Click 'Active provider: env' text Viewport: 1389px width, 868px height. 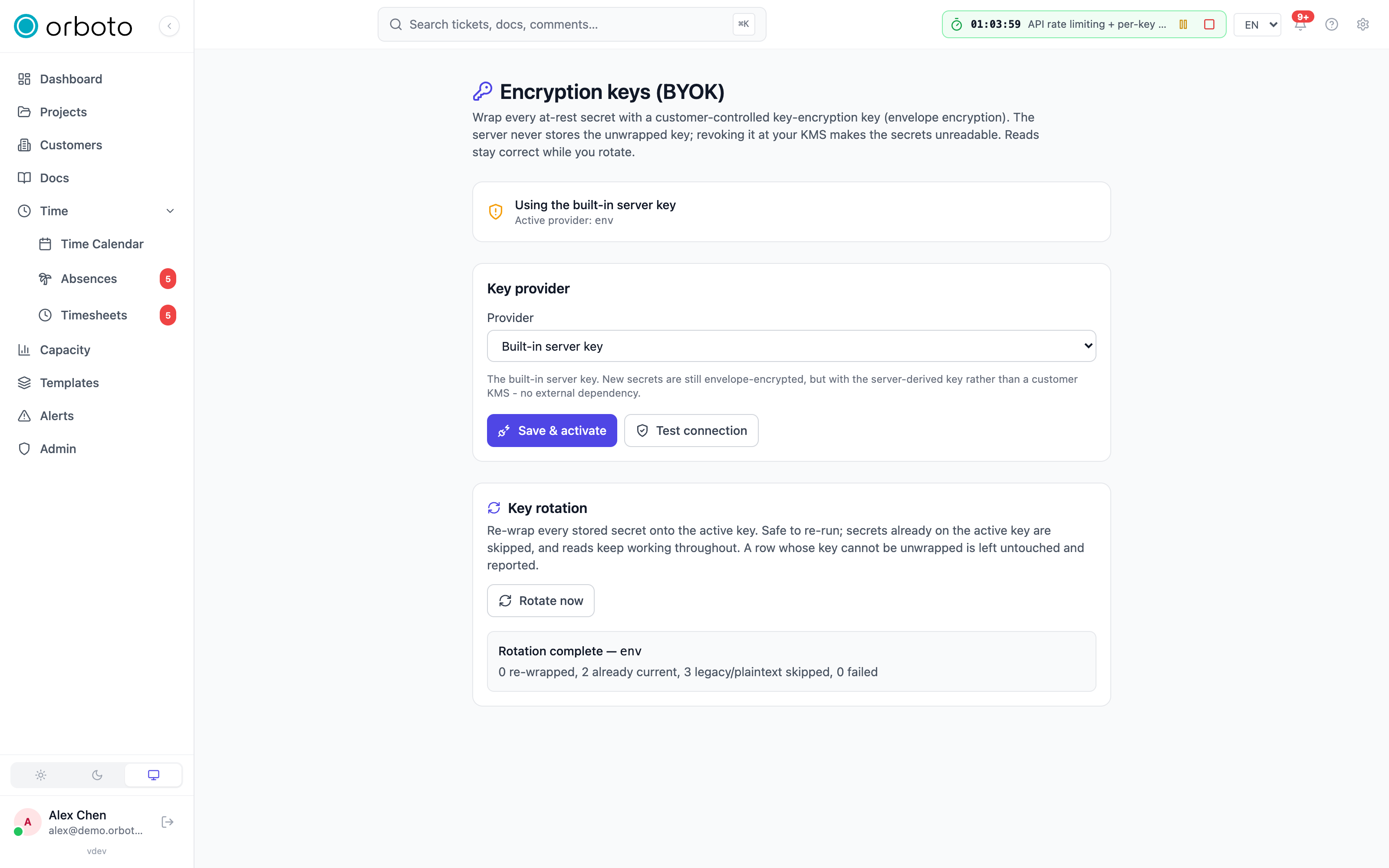tap(564, 220)
